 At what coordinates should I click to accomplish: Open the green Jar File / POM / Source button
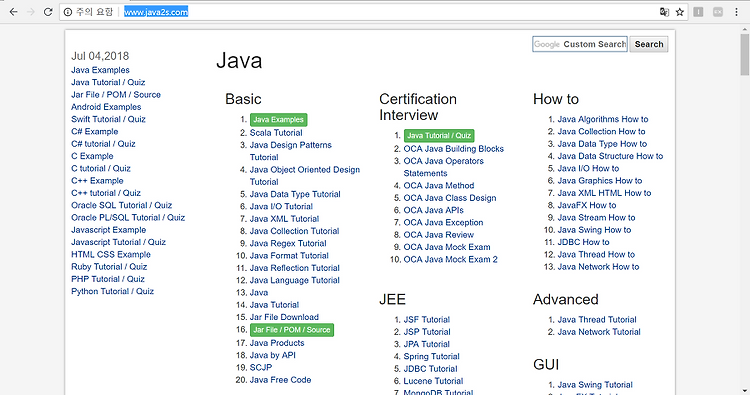point(292,330)
